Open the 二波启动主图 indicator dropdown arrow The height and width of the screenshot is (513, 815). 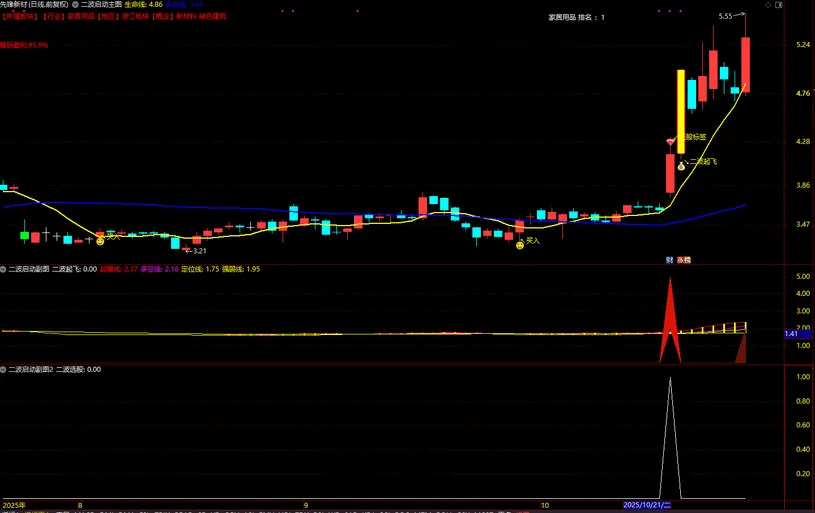point(75,4)
